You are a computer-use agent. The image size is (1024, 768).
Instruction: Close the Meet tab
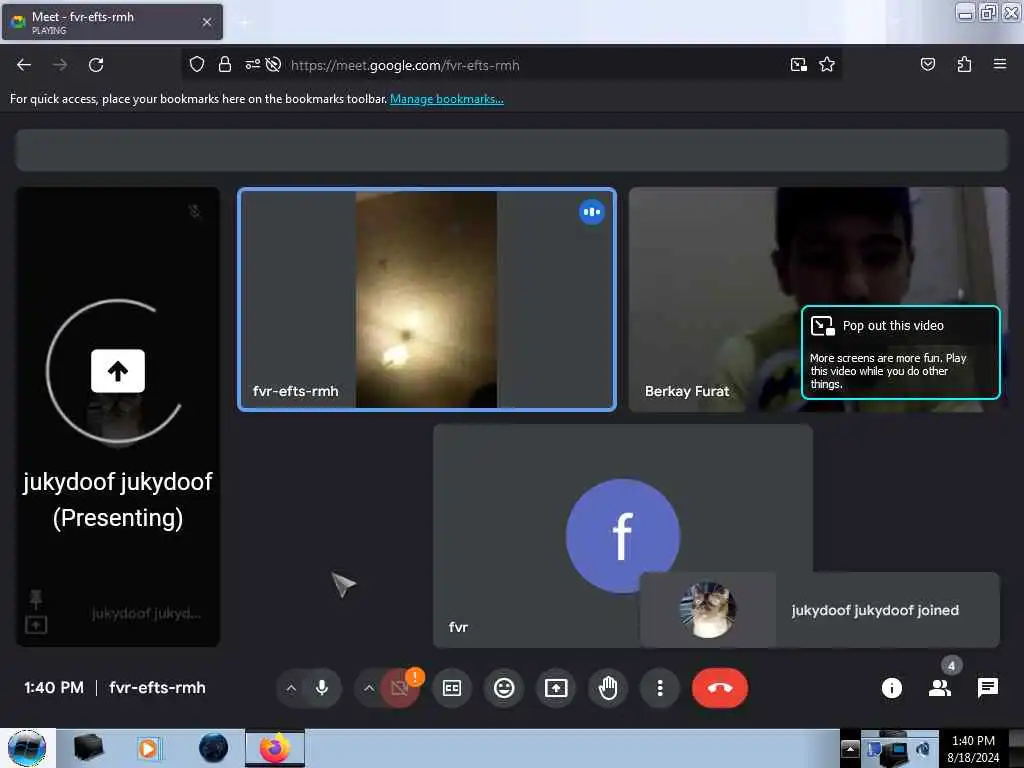pyautogui.click(x=207, y=22)
